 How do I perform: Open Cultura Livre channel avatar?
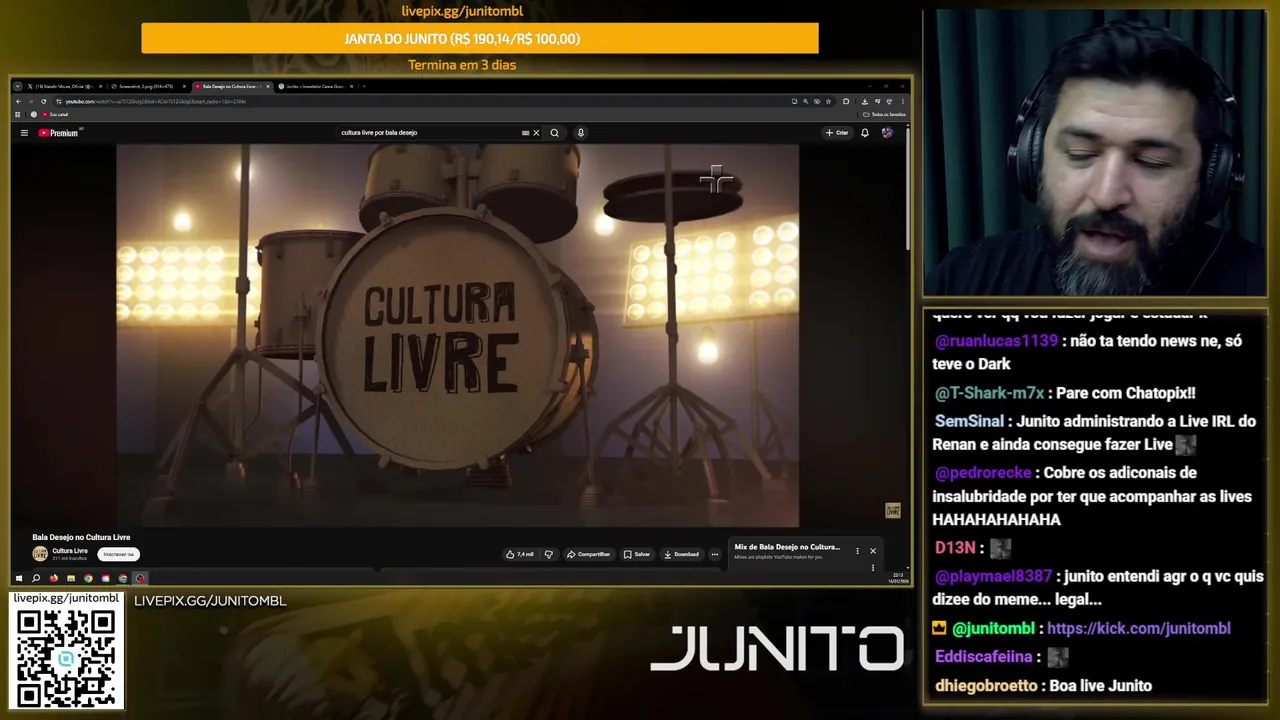pyautogui.click(x=40, y=554)
